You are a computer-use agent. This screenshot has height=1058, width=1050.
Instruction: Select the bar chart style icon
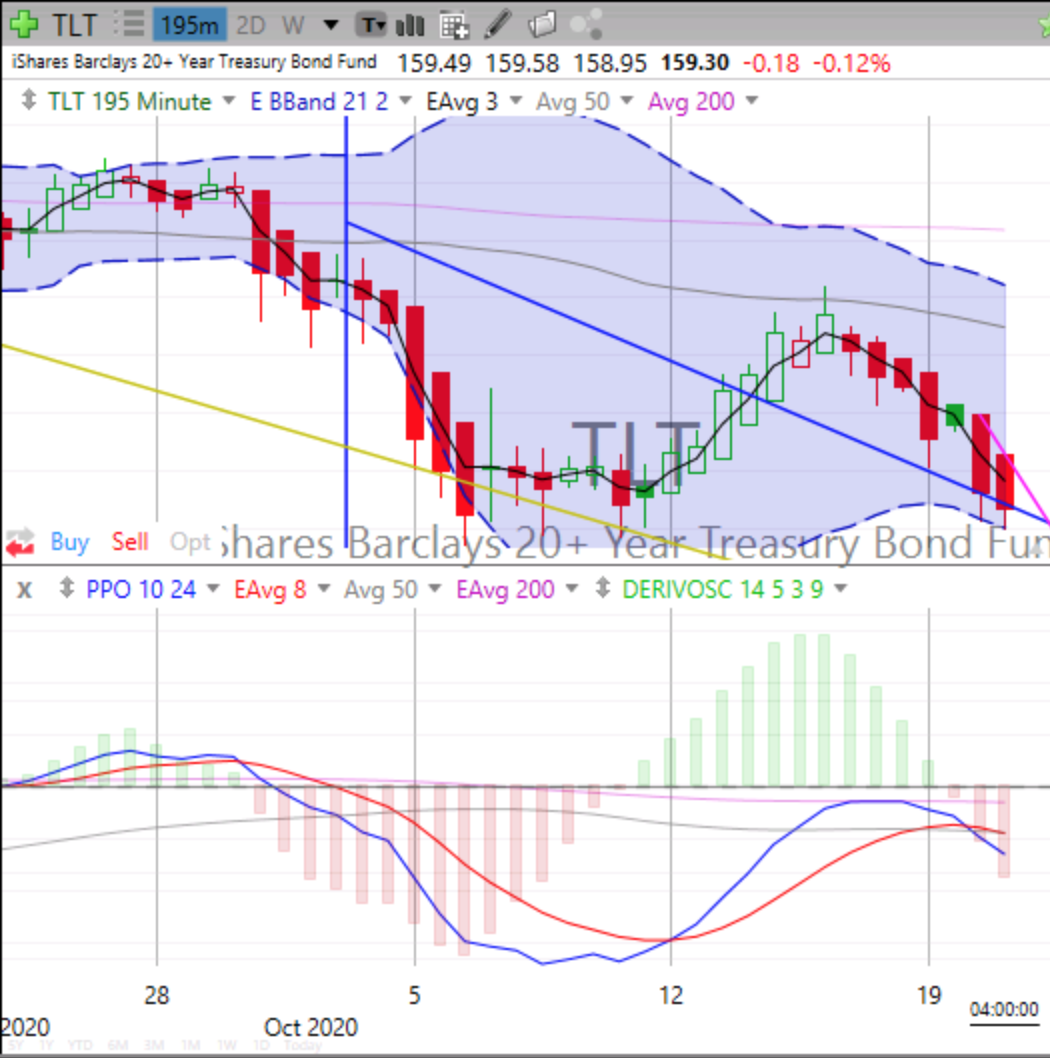tap(410, 25)
